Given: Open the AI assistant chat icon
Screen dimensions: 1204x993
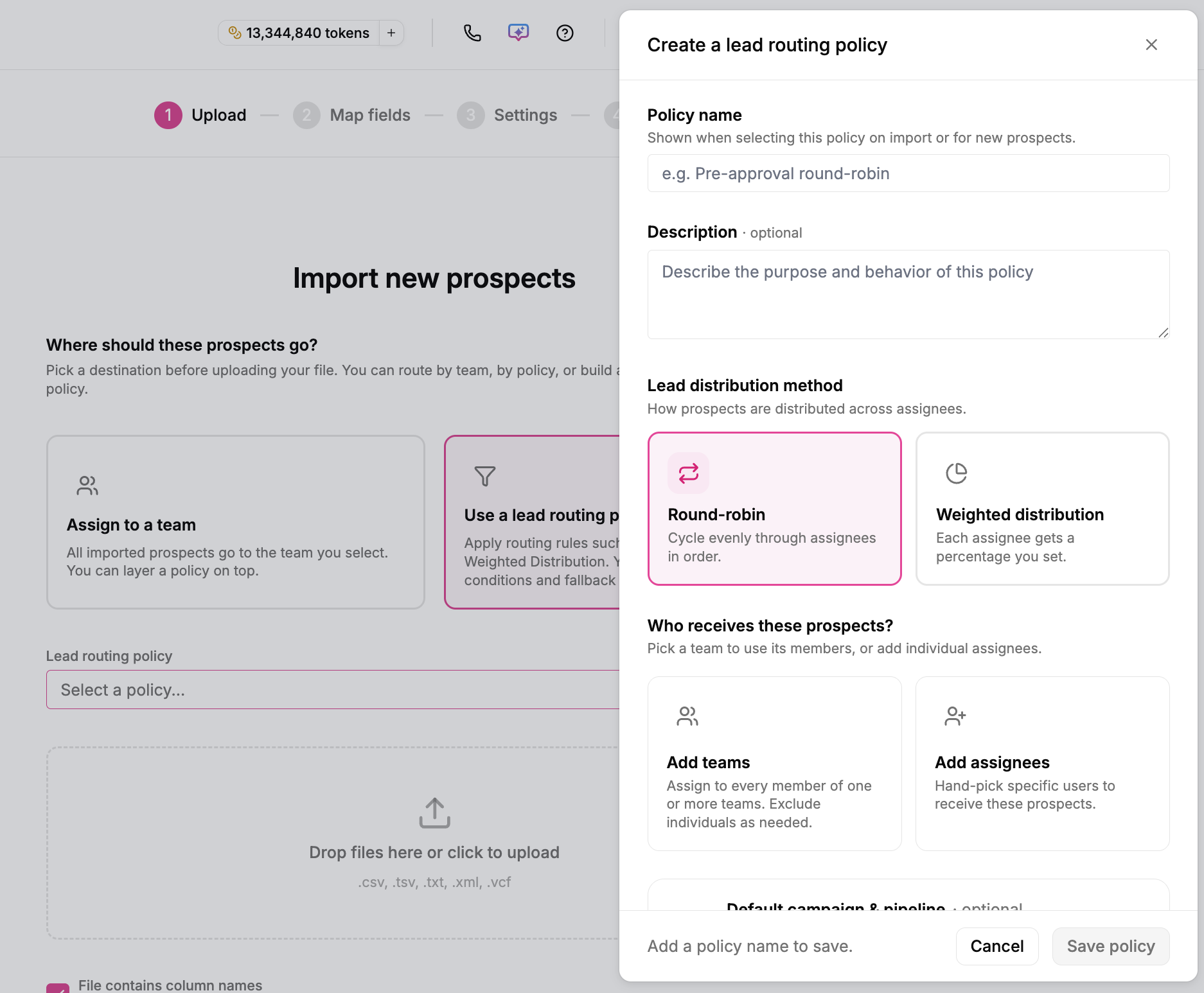Looking at the screenshot, I should [518, 33].
